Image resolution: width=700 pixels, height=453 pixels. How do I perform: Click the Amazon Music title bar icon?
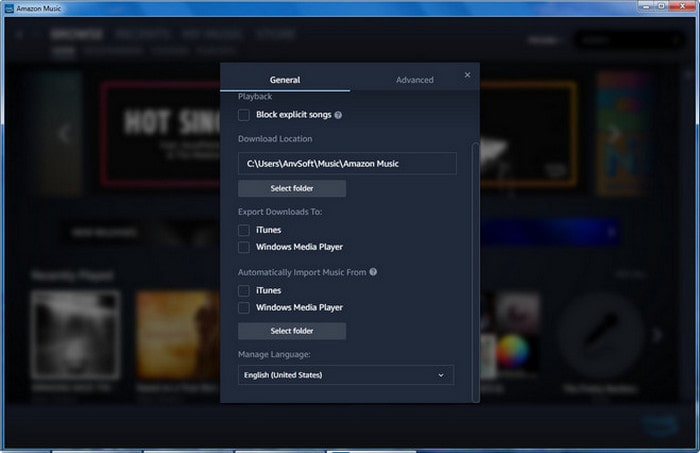[x=9, y=8]
